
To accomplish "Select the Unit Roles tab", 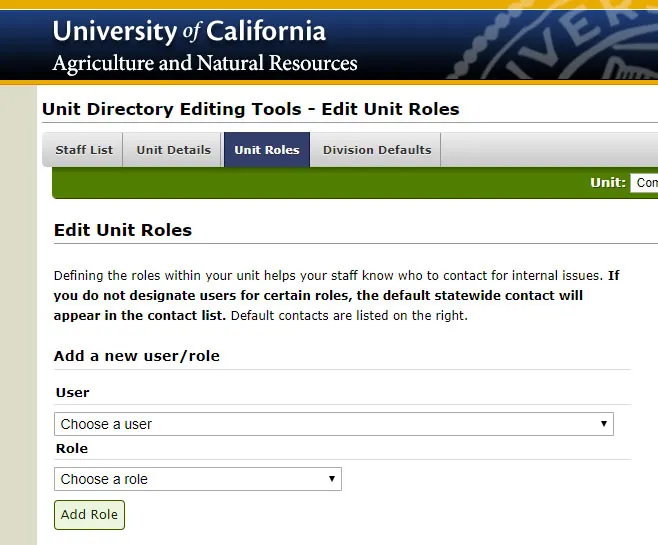I will pyautogui.click(x=266, y=150).
